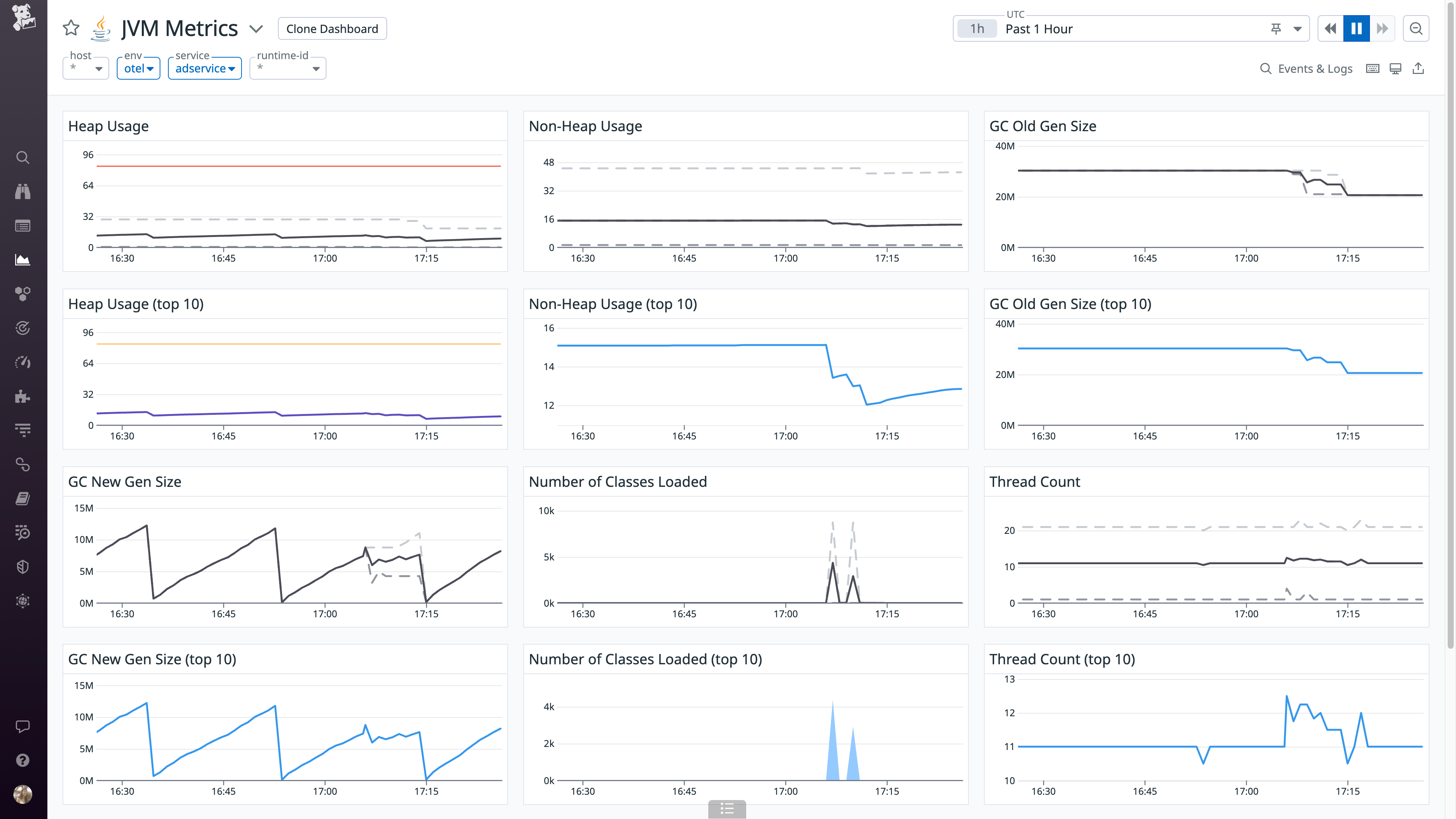Screen dimensions: 1456x819
Task: Open the Events list icon in sidebar
Action: pos(23,225)
